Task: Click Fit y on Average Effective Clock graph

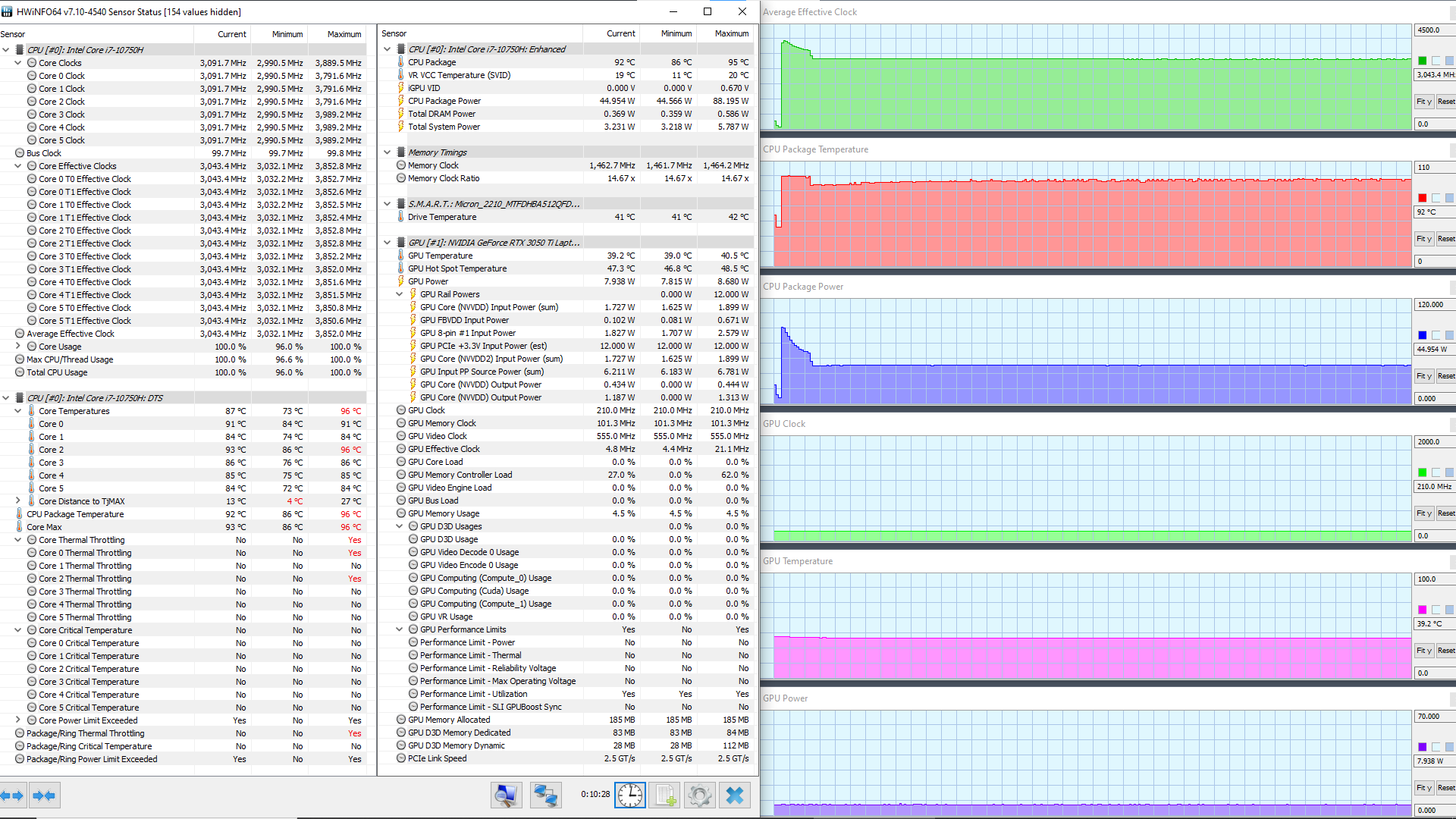Action: [1423, 102]
